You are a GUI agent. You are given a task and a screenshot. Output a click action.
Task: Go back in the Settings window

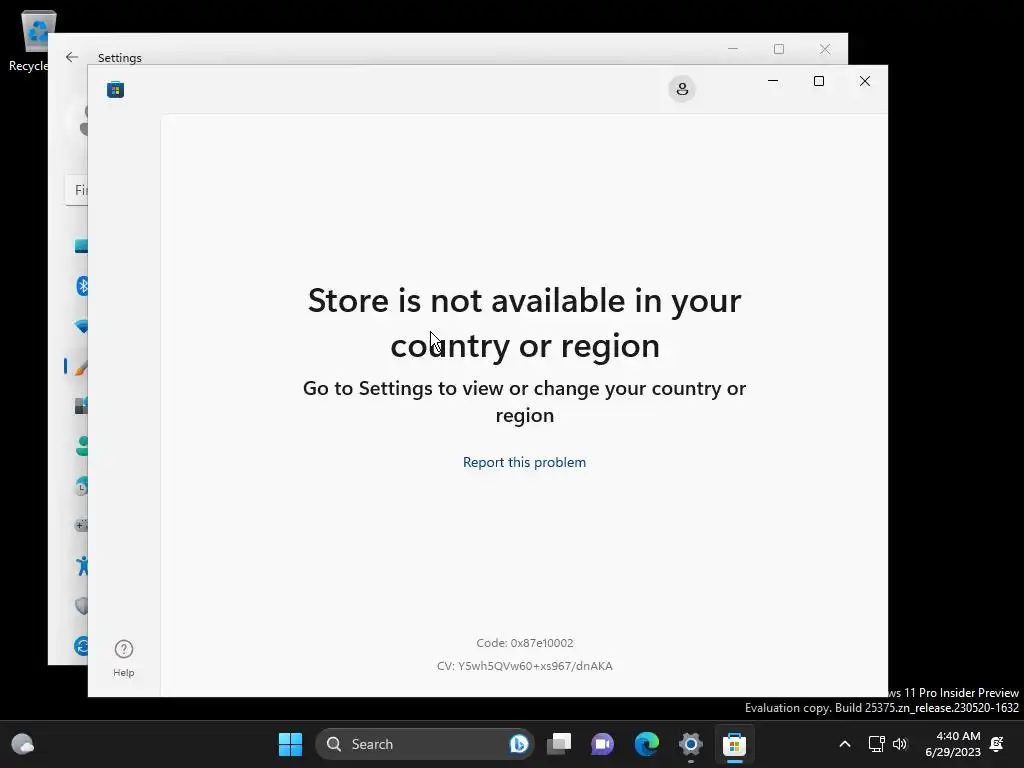(72, 57)
